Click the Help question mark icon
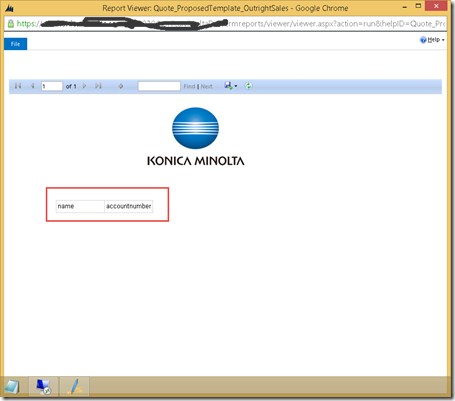This screenshot has width=455, height=401. tap(423, 40)
